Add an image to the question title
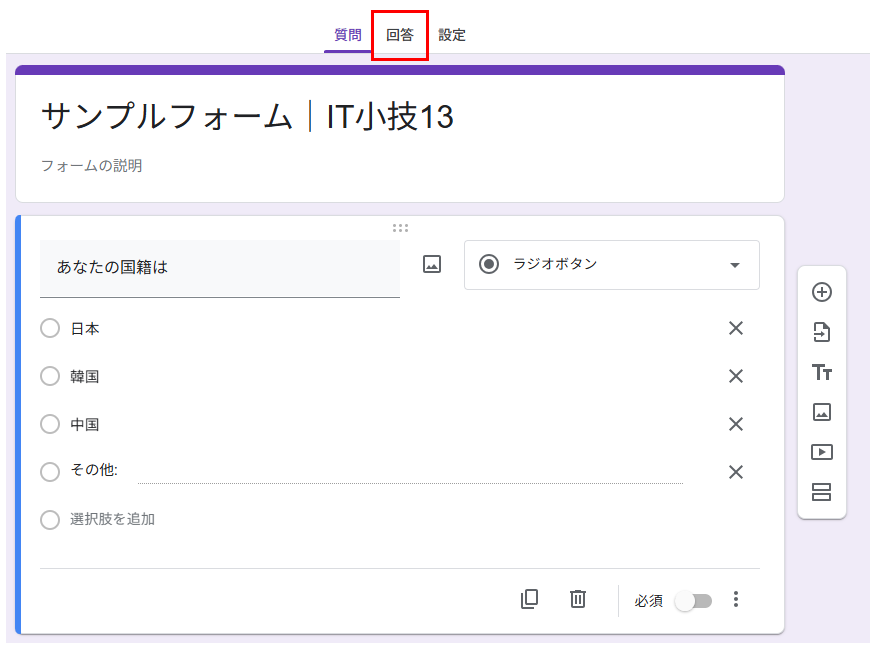Screen dimensions: 878x645 pyautogui.click(x=430, y=264)
